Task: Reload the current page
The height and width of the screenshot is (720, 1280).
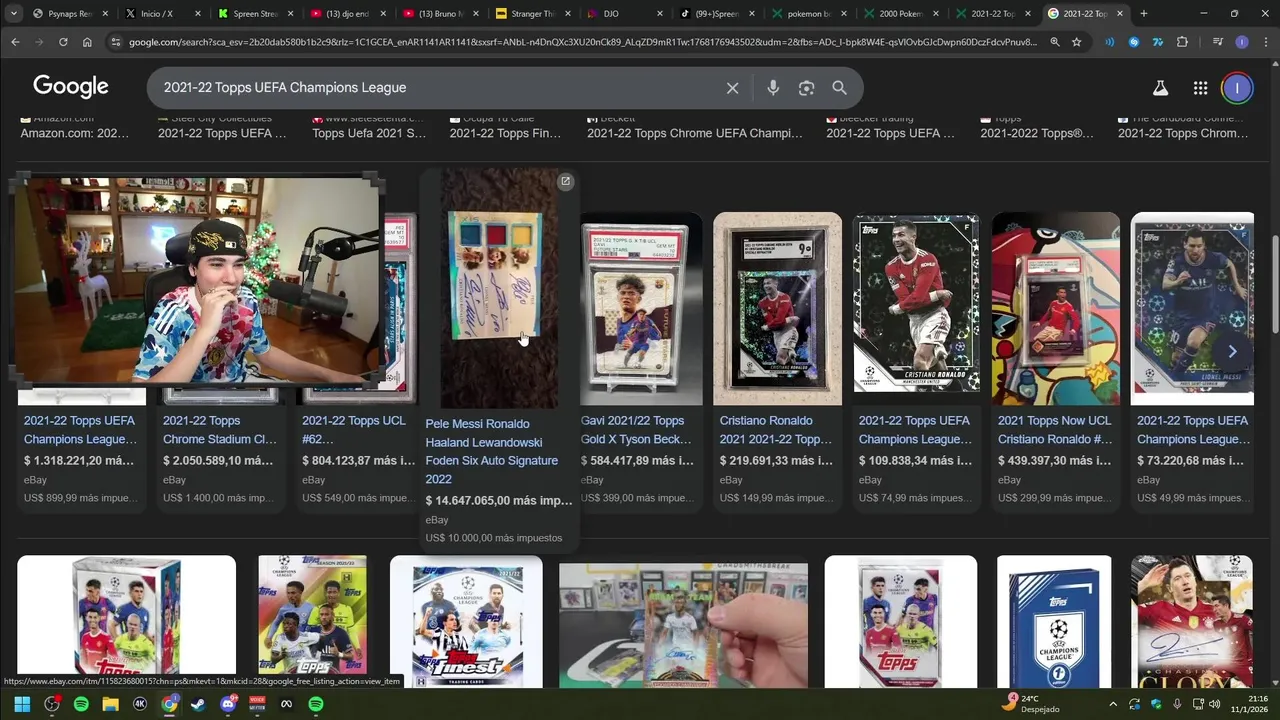Action: 63,42
